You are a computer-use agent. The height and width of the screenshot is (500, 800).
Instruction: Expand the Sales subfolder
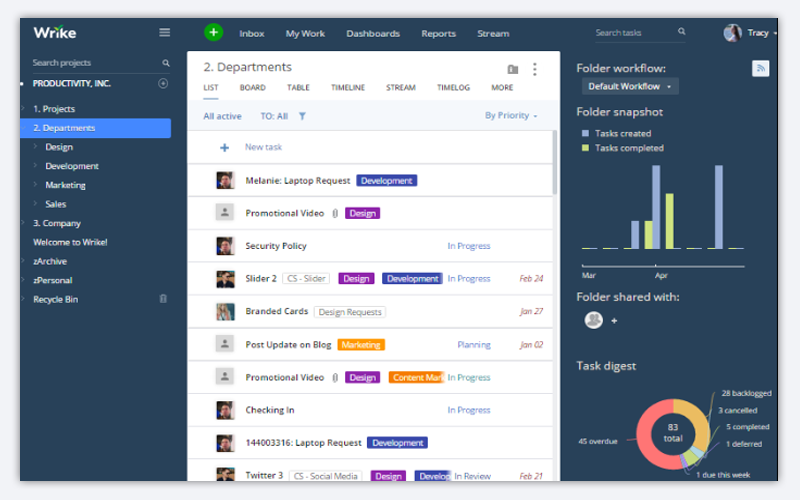point(36,204)
